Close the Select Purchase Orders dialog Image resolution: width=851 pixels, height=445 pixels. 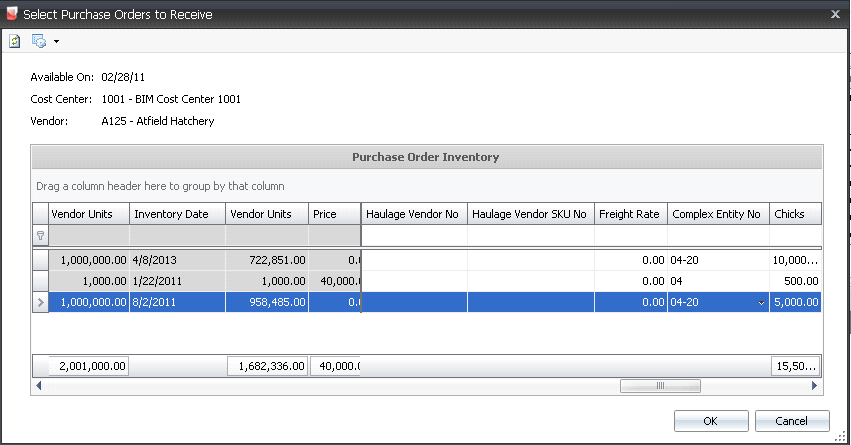(835, 14)
